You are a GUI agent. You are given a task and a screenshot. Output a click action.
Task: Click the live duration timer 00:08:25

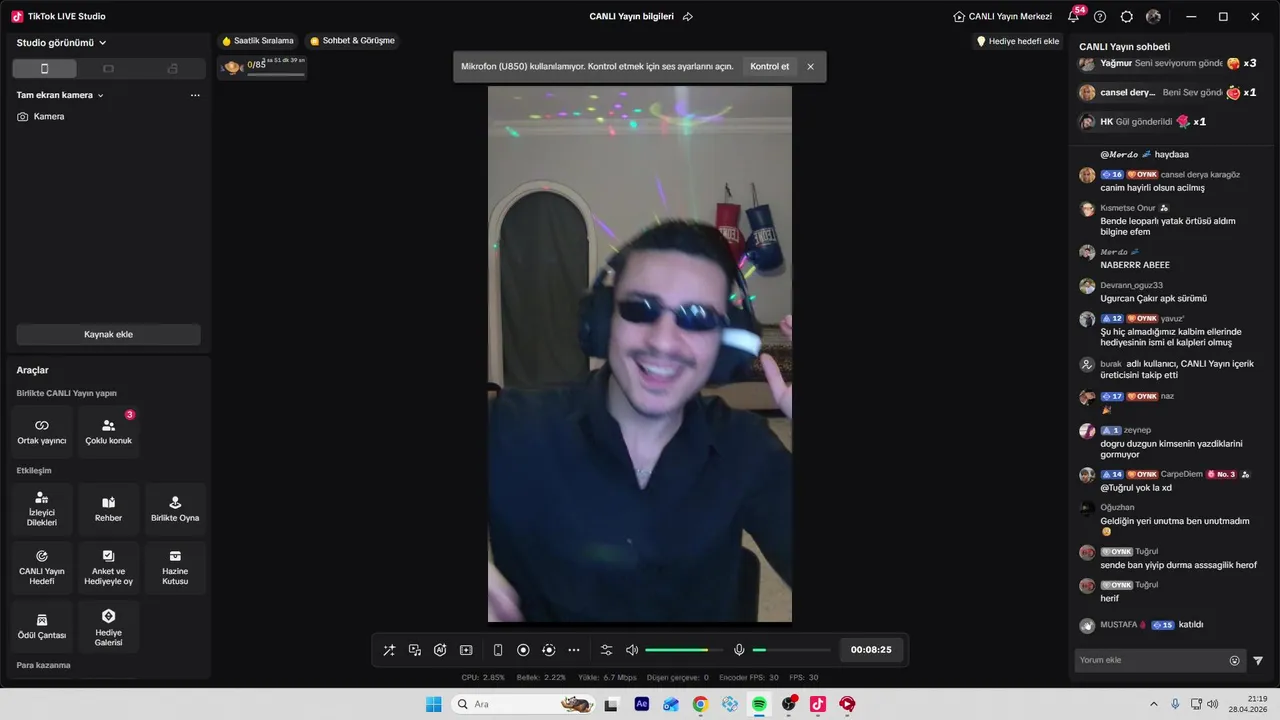871,650
